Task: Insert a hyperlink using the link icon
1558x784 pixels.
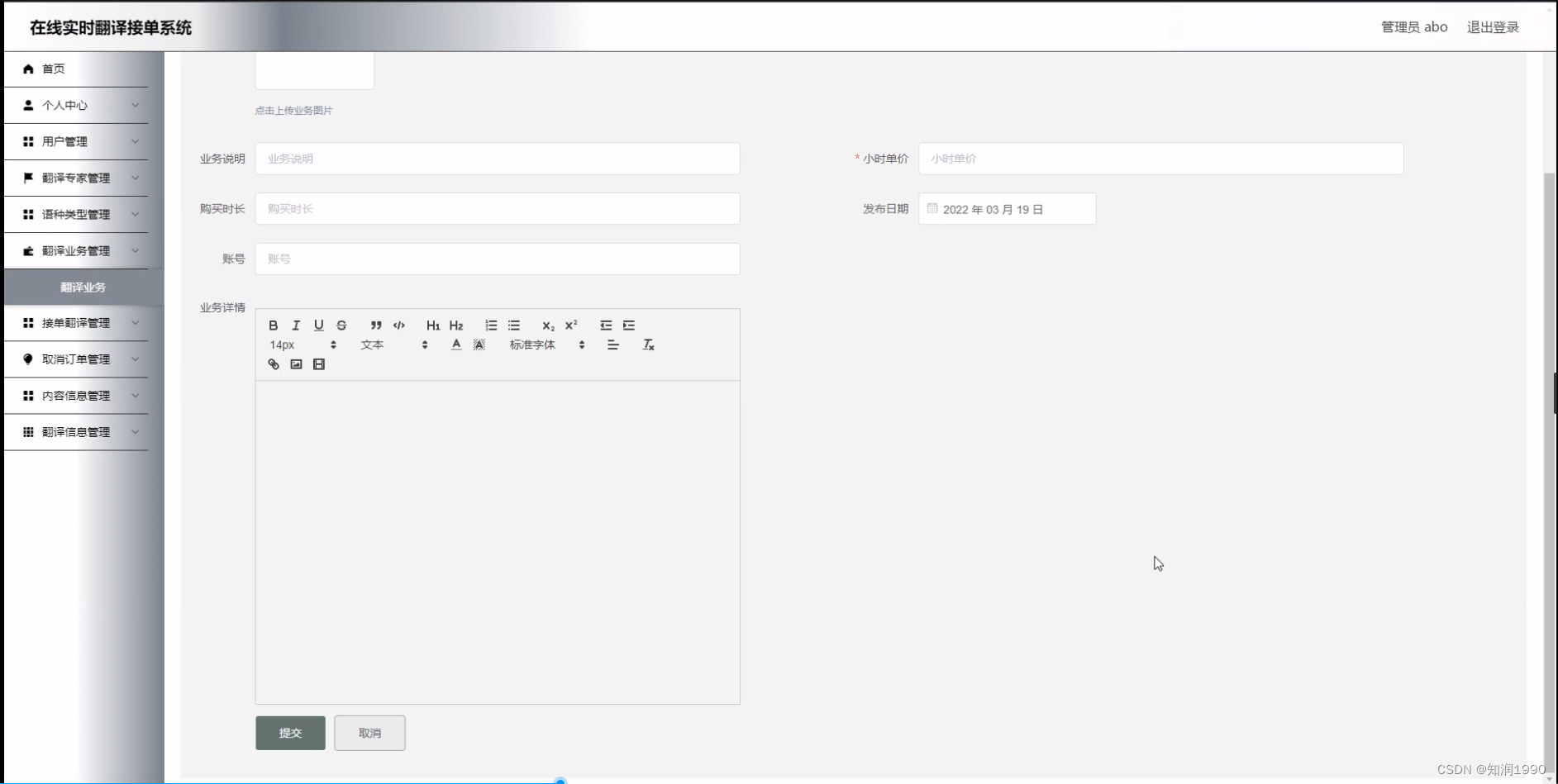Action: (x=274, y=363)
